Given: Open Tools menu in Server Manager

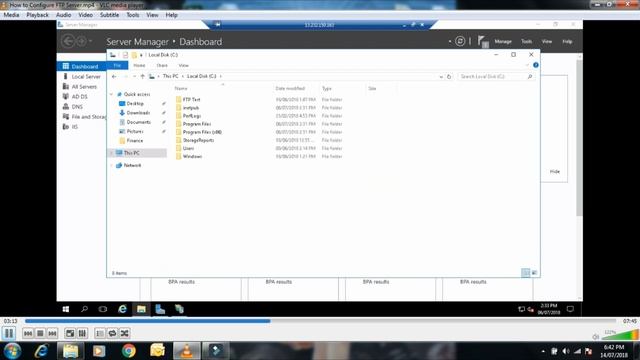Looking at the screenshot, I should point(527,42).
